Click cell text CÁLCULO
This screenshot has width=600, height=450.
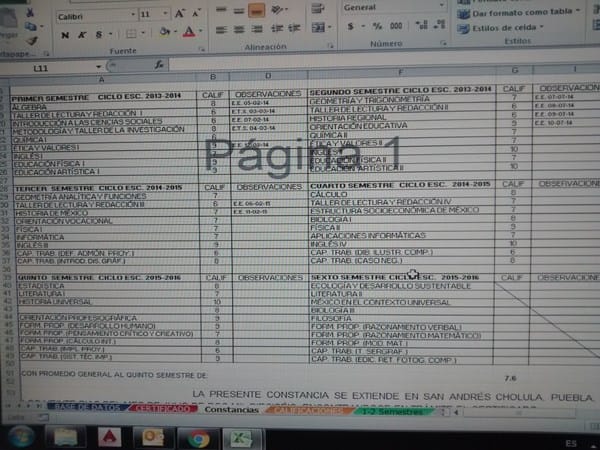pos(329,194)
